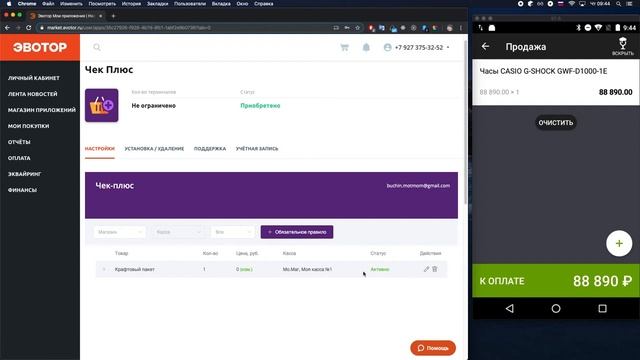Switch to the Установка / Удаление tab
The height and width of the screenshot is (360, 640).
point(154,149)
